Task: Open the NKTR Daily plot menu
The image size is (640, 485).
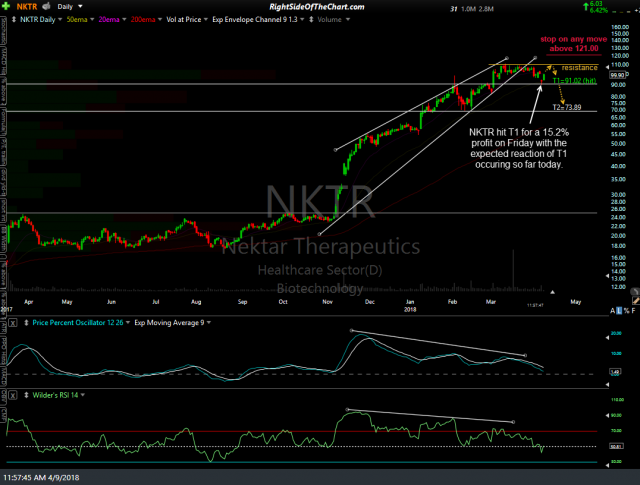Action: pos(41,19)
